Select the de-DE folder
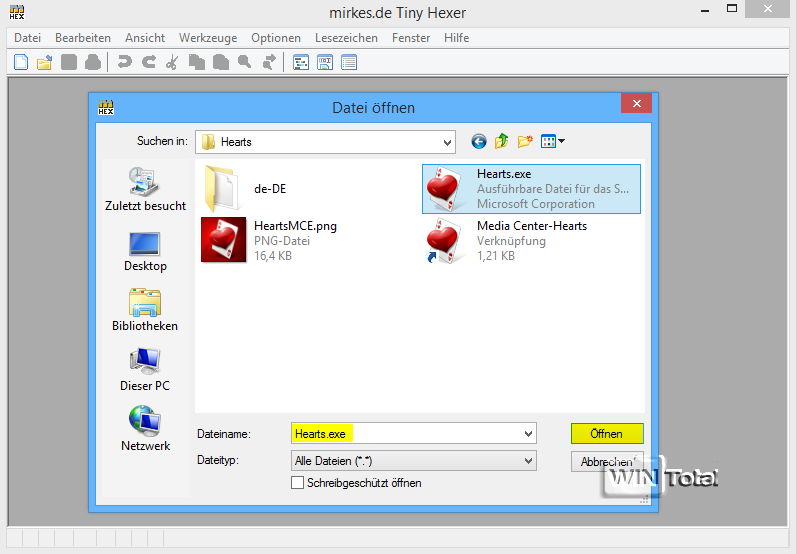Screen dimensions: 797x554 [246, 189]
